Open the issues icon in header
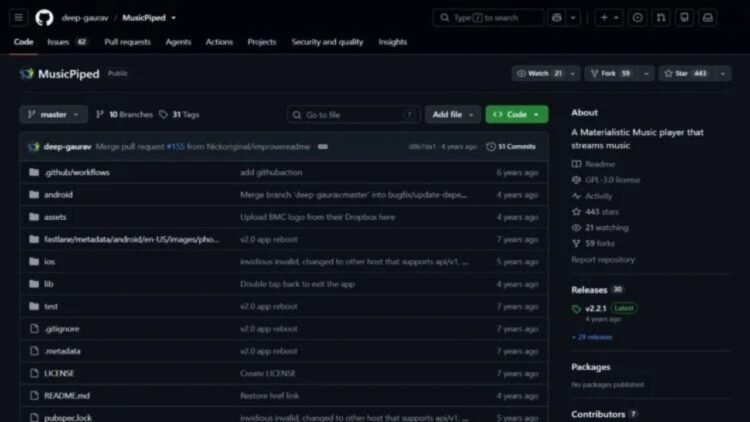 click(638, 18)
